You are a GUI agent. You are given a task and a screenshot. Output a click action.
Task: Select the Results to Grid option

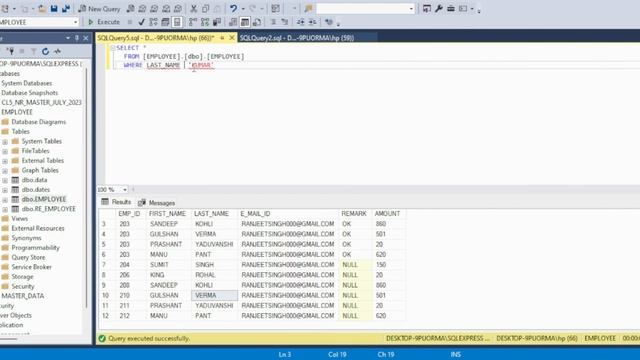(x=245, y=22)
